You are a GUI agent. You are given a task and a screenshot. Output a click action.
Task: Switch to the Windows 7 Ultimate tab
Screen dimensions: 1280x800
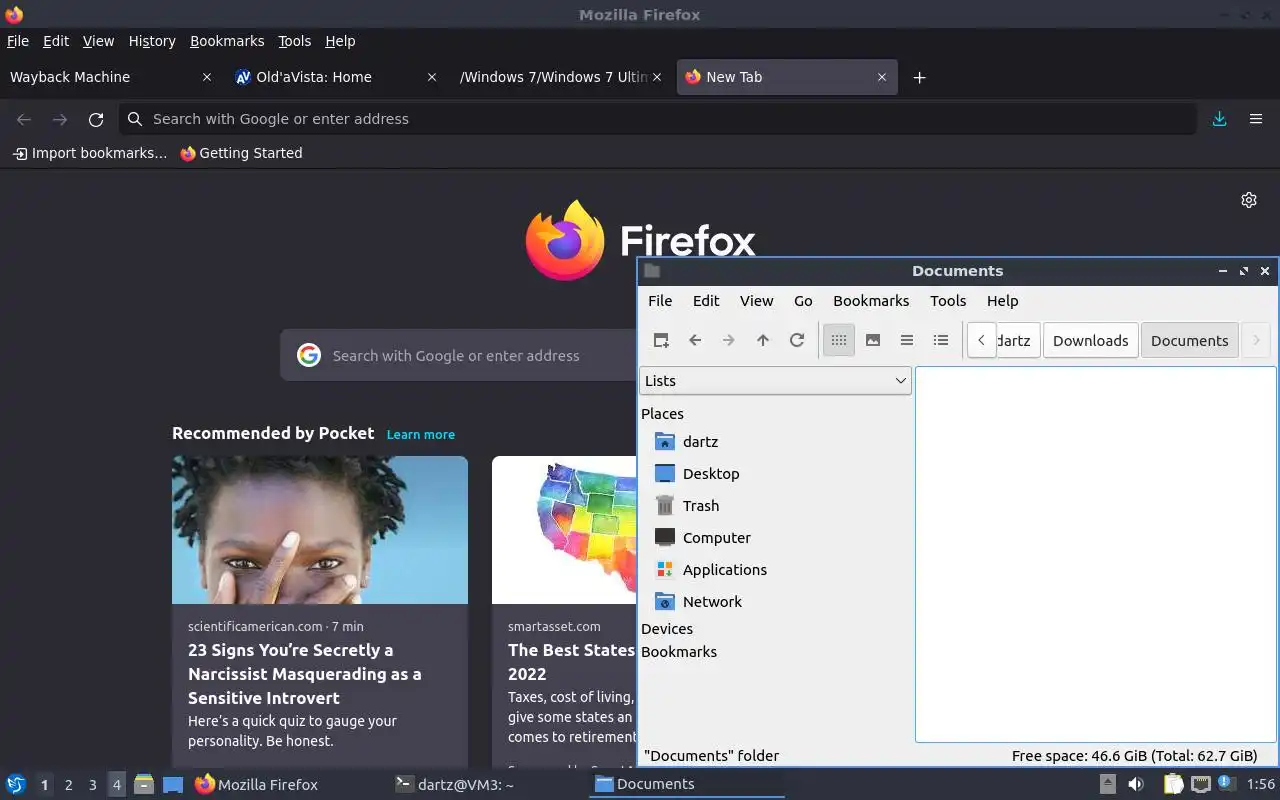point(553,77)
